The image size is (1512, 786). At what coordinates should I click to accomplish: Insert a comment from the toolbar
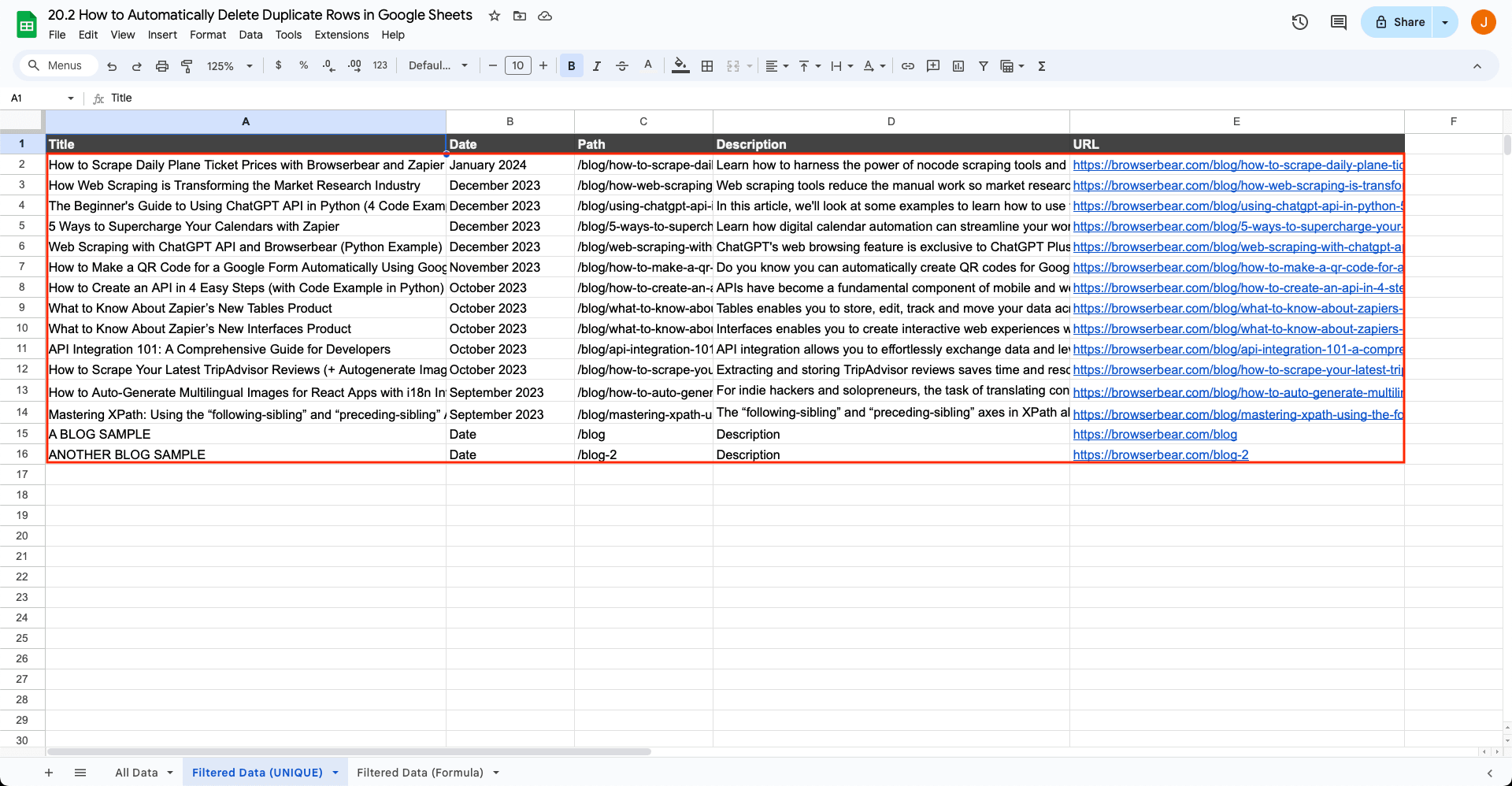[933, 66]
